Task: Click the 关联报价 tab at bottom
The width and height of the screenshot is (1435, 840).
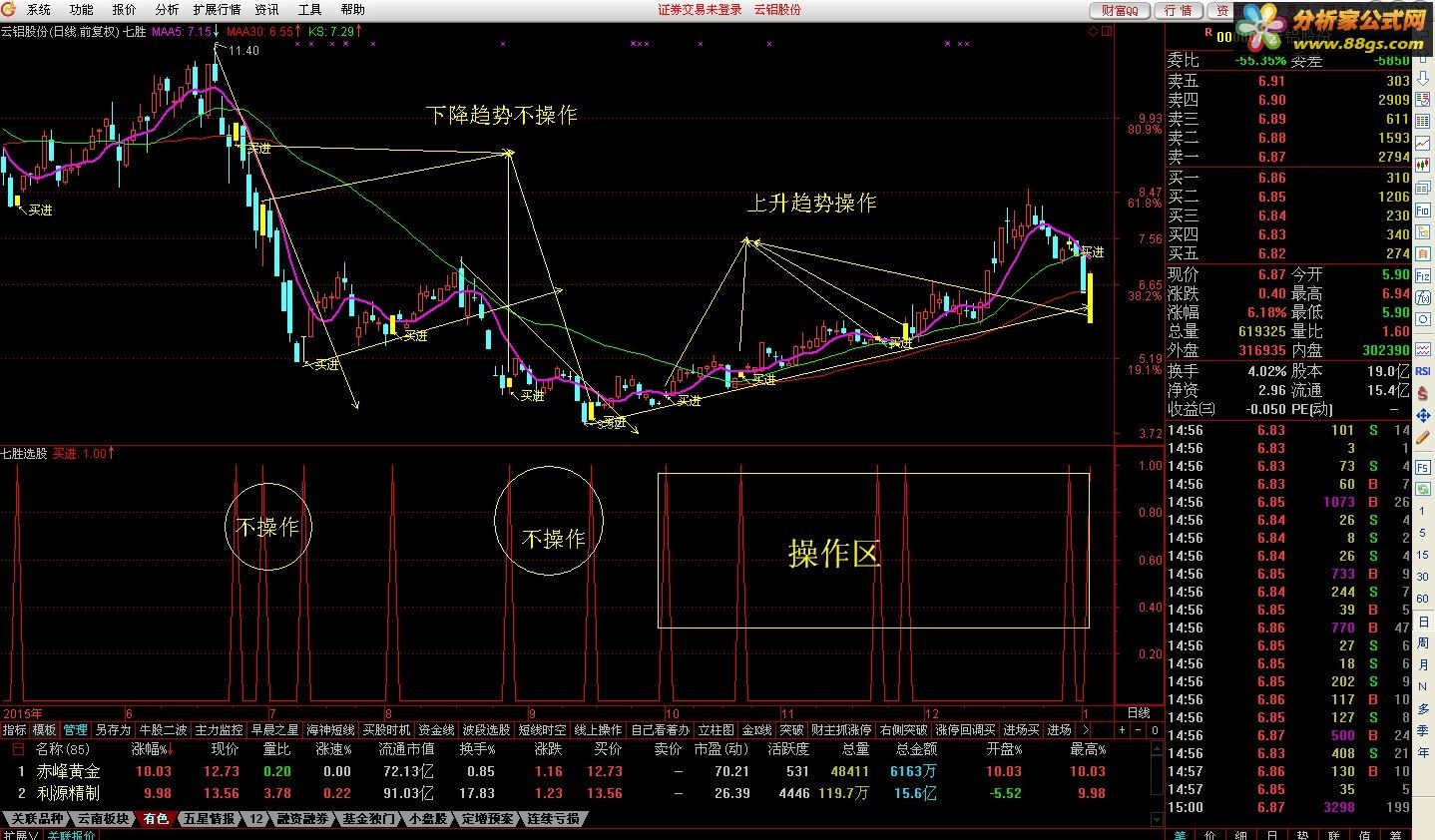Action: (x=71, y=834)
